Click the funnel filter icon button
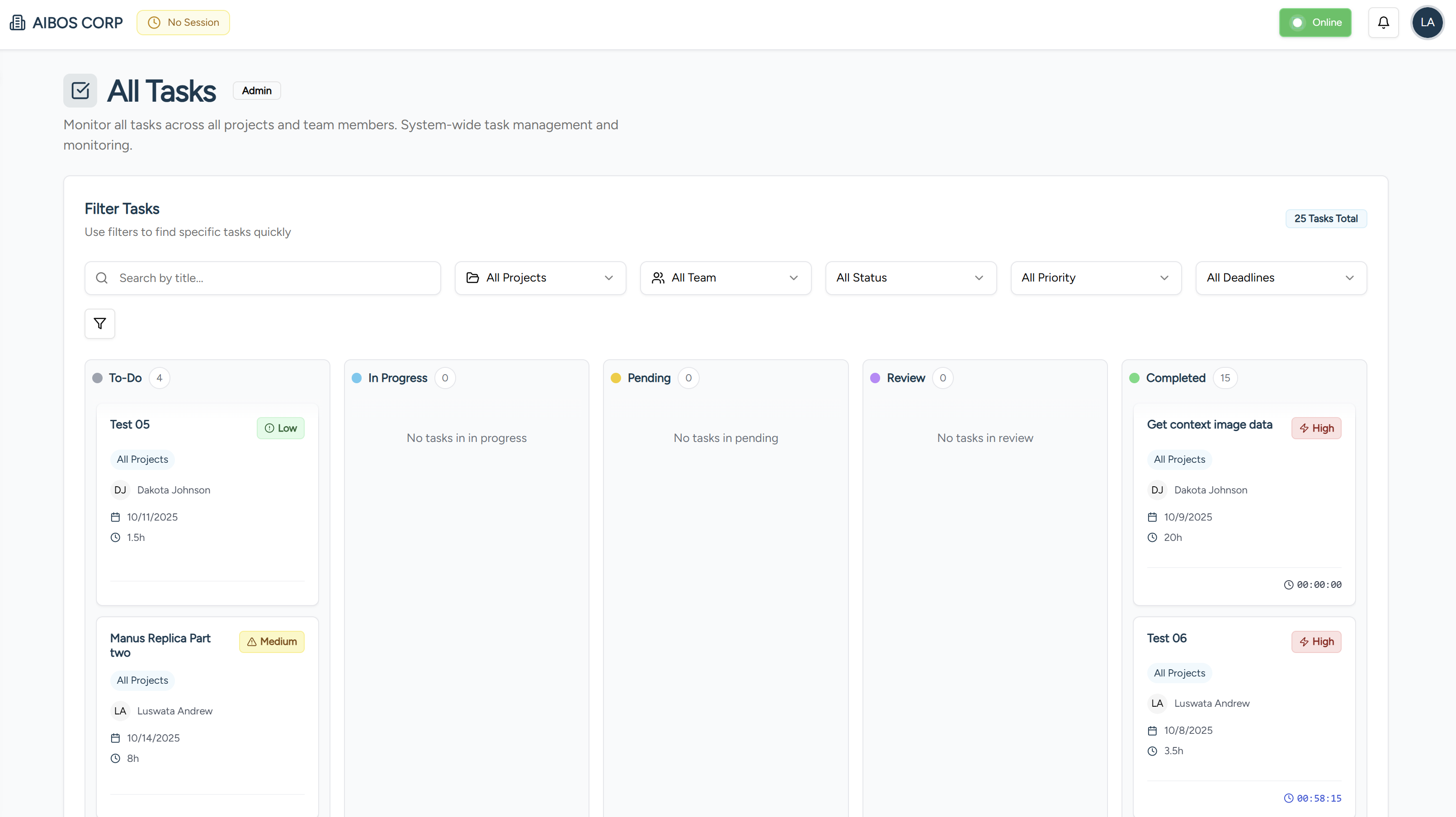The height and width of the screenshot is (817, 1456). [100, 324]
